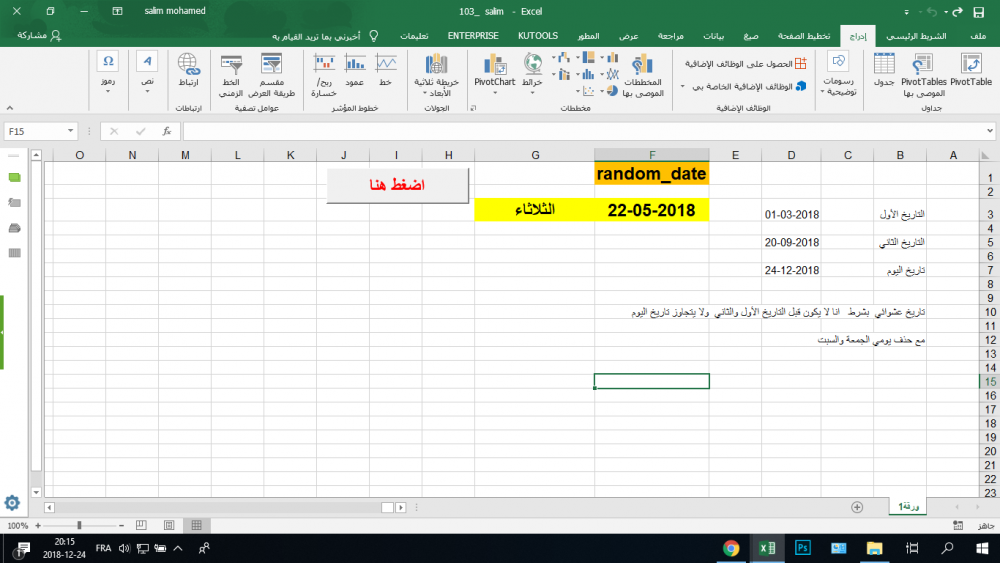This screenshot has width=1000, height=563.
Task: Click the zoom slider handle
Action: pyautogui.click(x=79, y=525)
